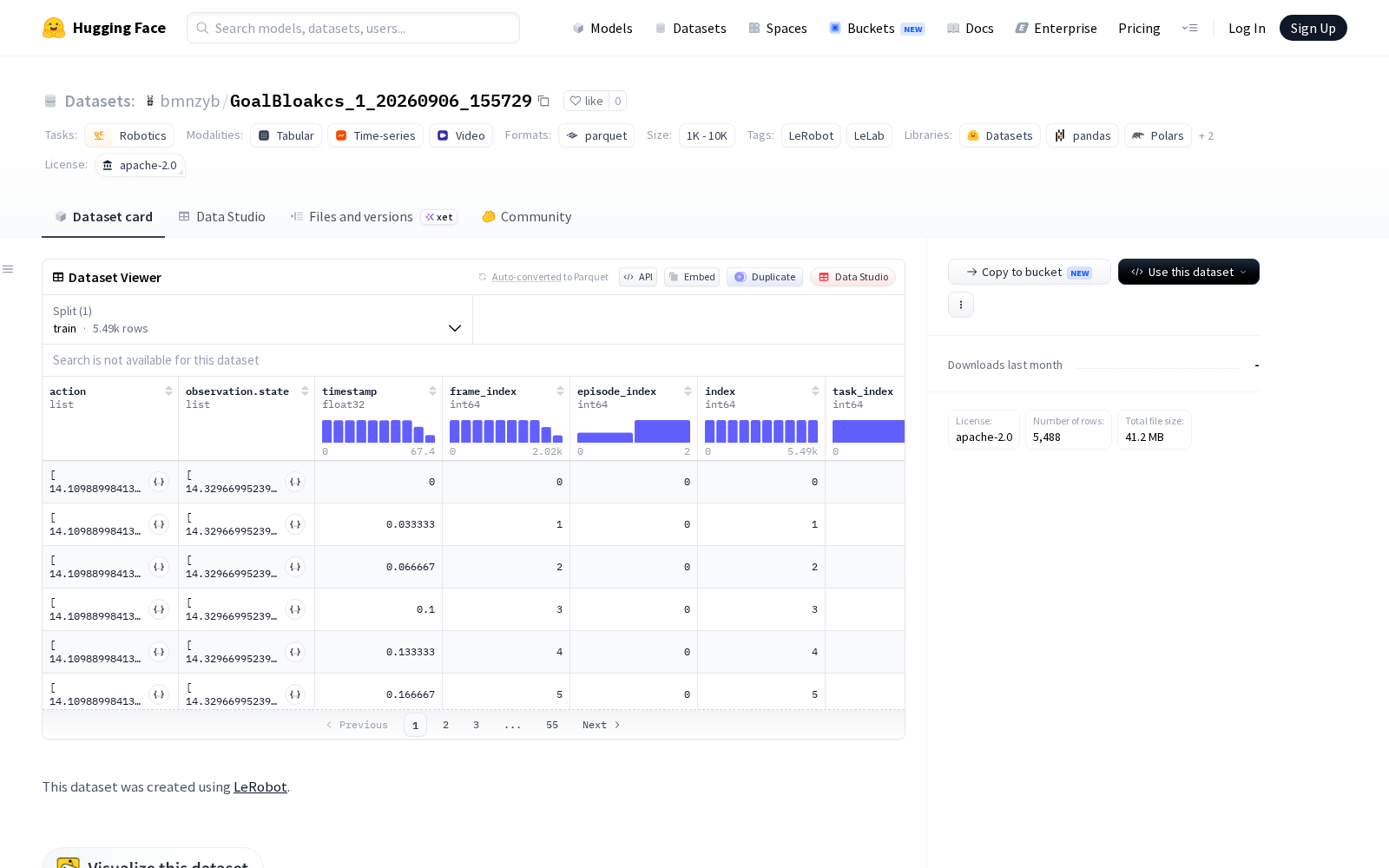
Task: Expand the navigation overflow menu icon
Action: pos(1189,28)
